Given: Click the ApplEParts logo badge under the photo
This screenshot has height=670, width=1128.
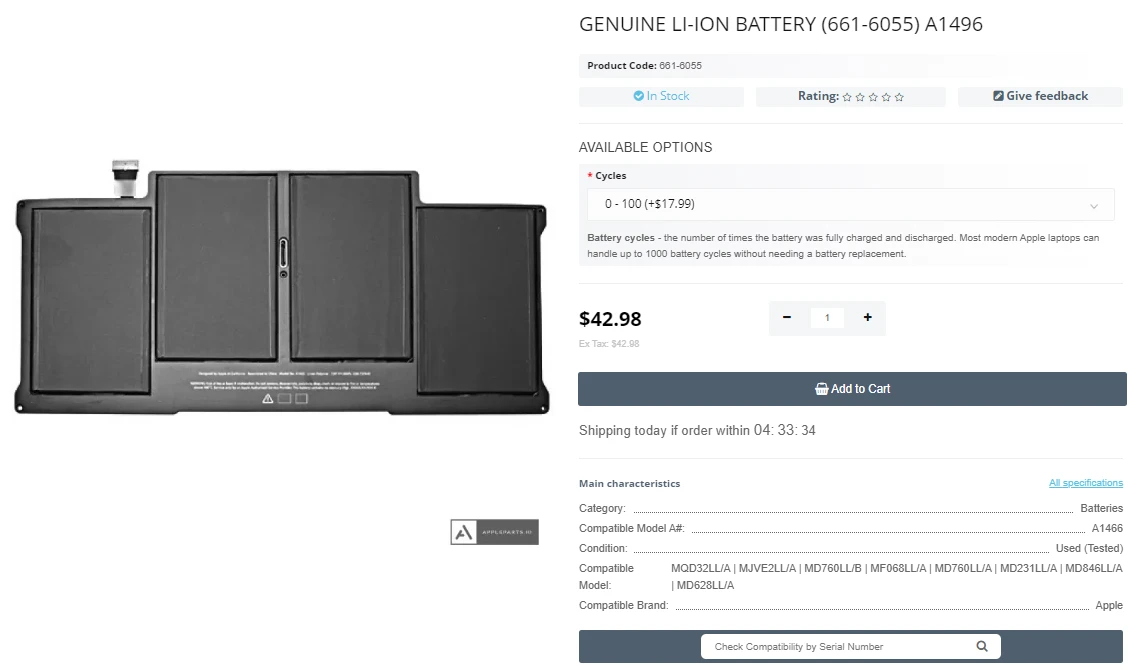Looking at the screenshot, I should pyautogui.click(x=494, y=531).
